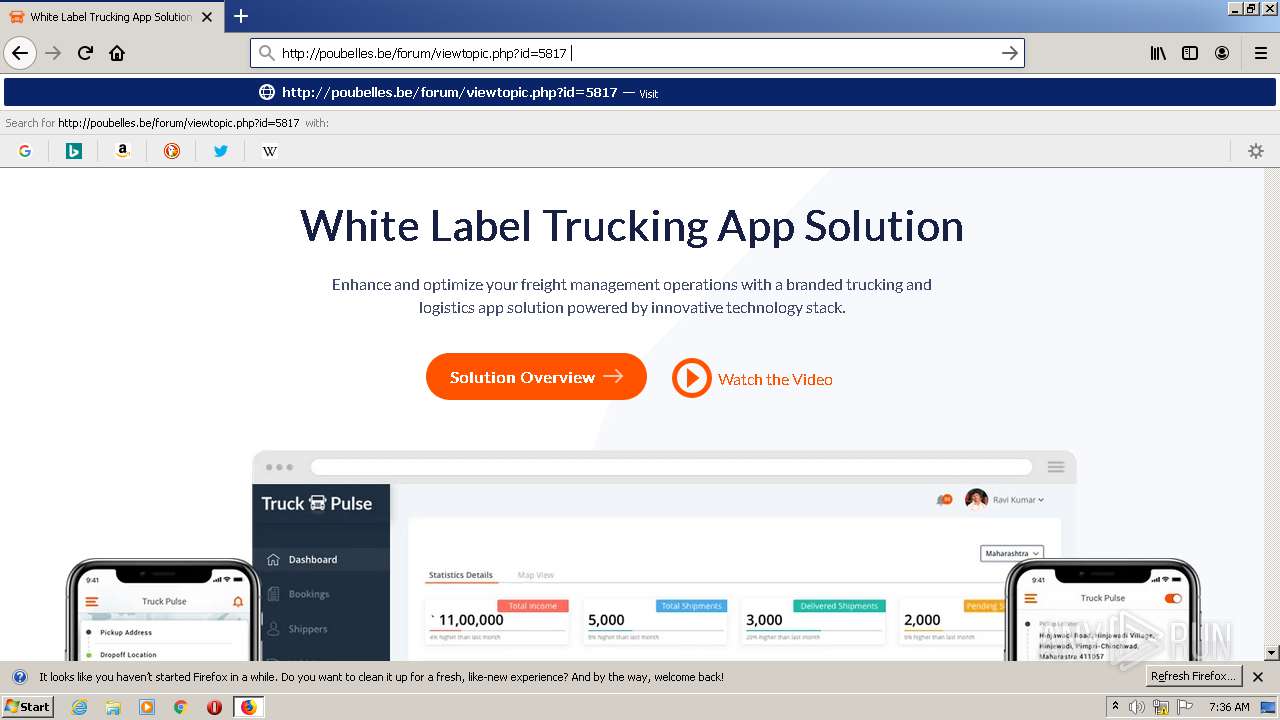Search with the Bing engine icon
This screenshot has height=720, width=1280.
click(74, 151)
